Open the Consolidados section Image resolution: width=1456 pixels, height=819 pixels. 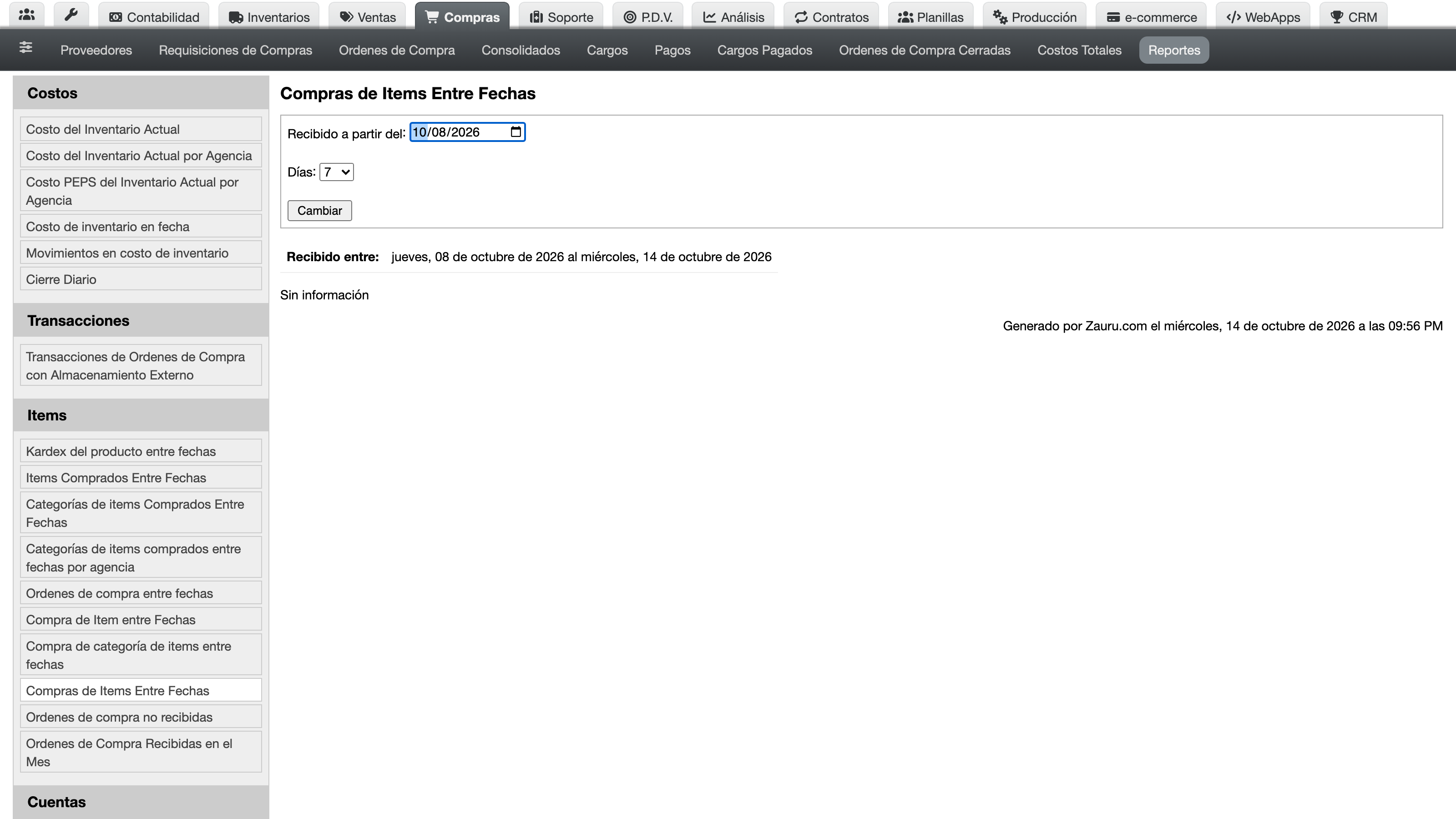click(x=521, y=50)
